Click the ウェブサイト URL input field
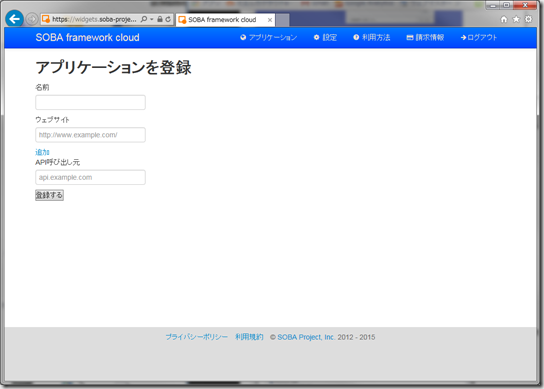Image resolution: width=544 pixels, height=389 pixels. point(90,135)
